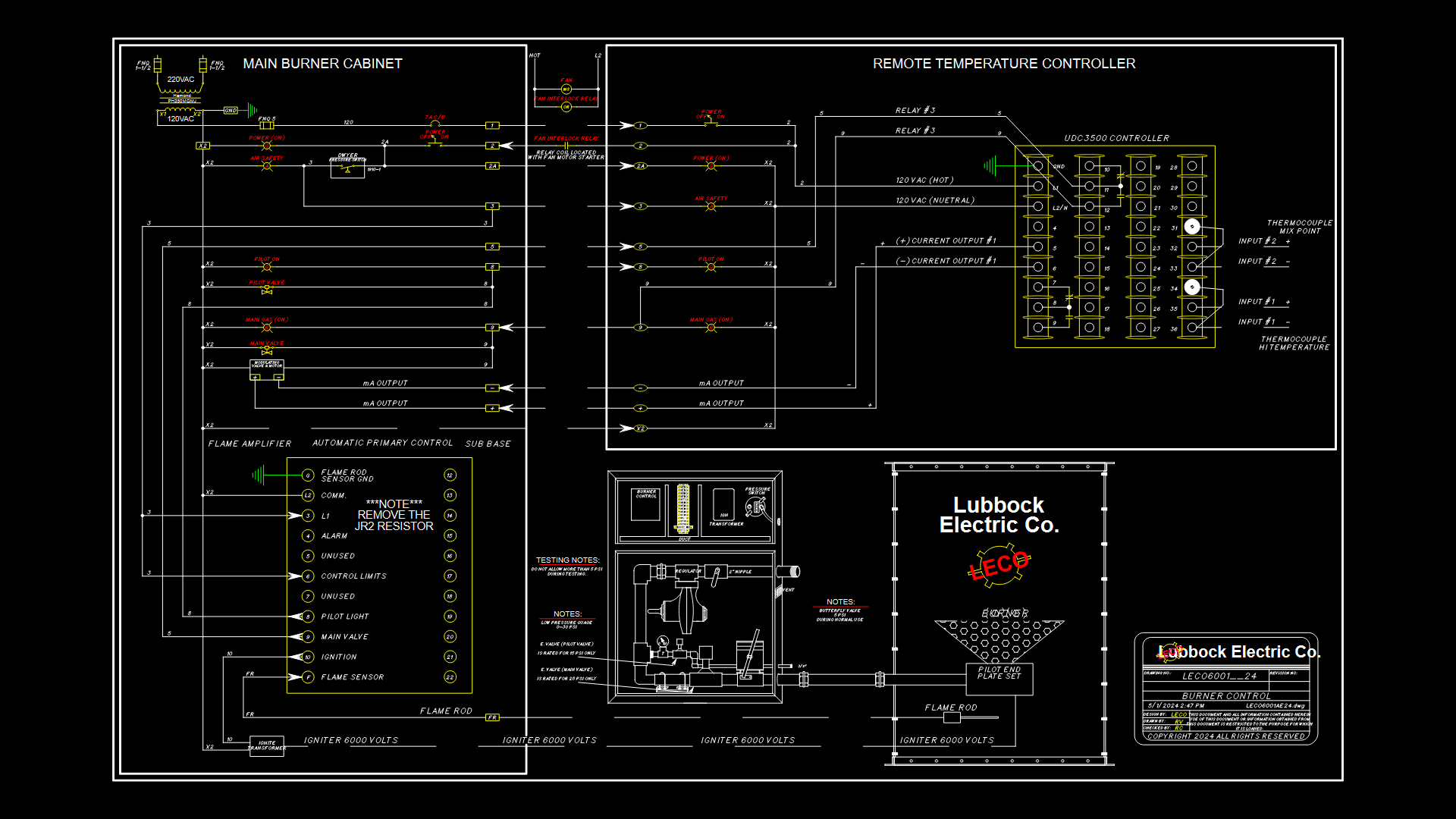The width and height of the screenshot is (1456, 819).
Task: Click the left FNQ 1-1/2 fuse above 220VAC
Action: (x=158, y=64)
